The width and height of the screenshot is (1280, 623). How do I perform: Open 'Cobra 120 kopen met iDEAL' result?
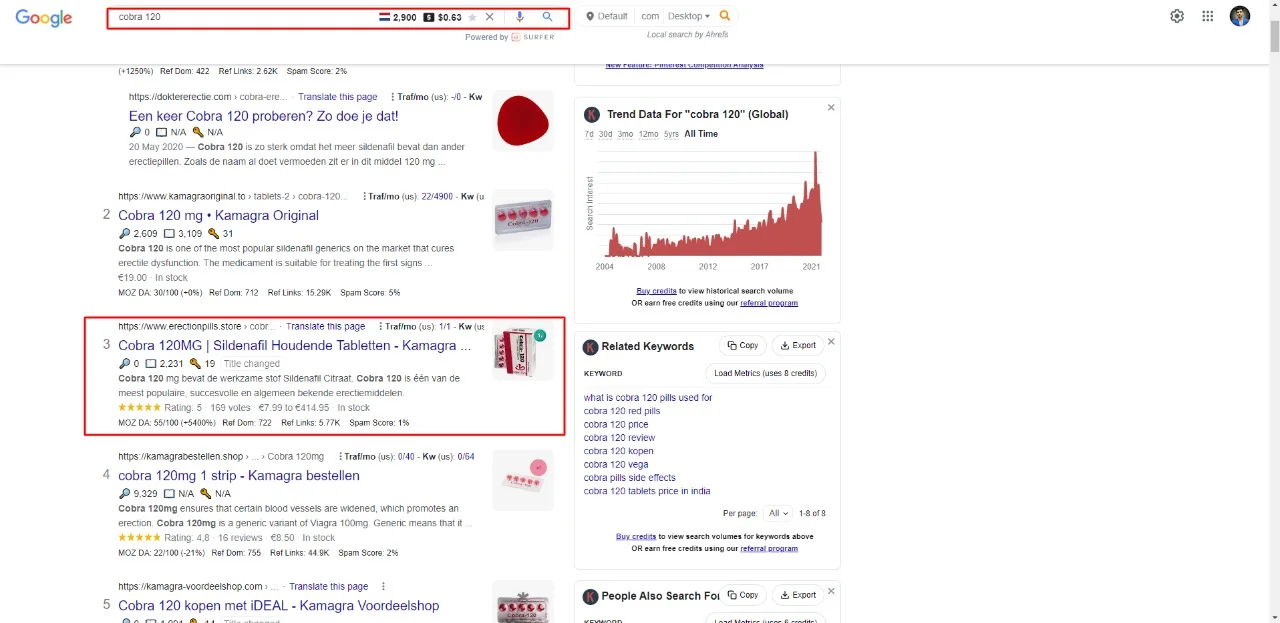pos(278,605)
